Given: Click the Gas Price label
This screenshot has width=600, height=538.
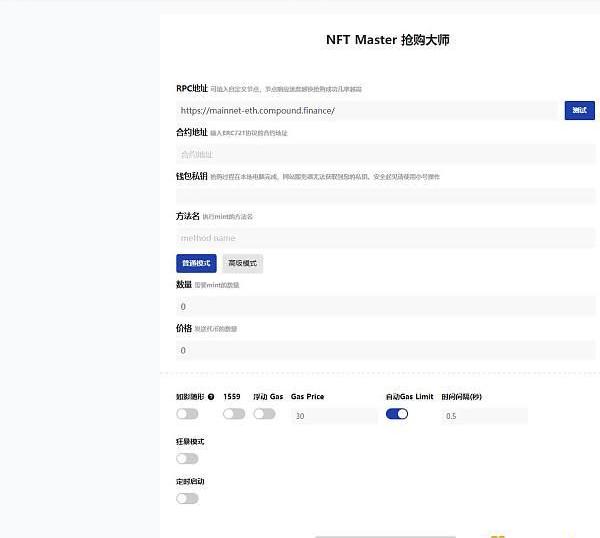Looking at the screenshot, I should point(307,397).
